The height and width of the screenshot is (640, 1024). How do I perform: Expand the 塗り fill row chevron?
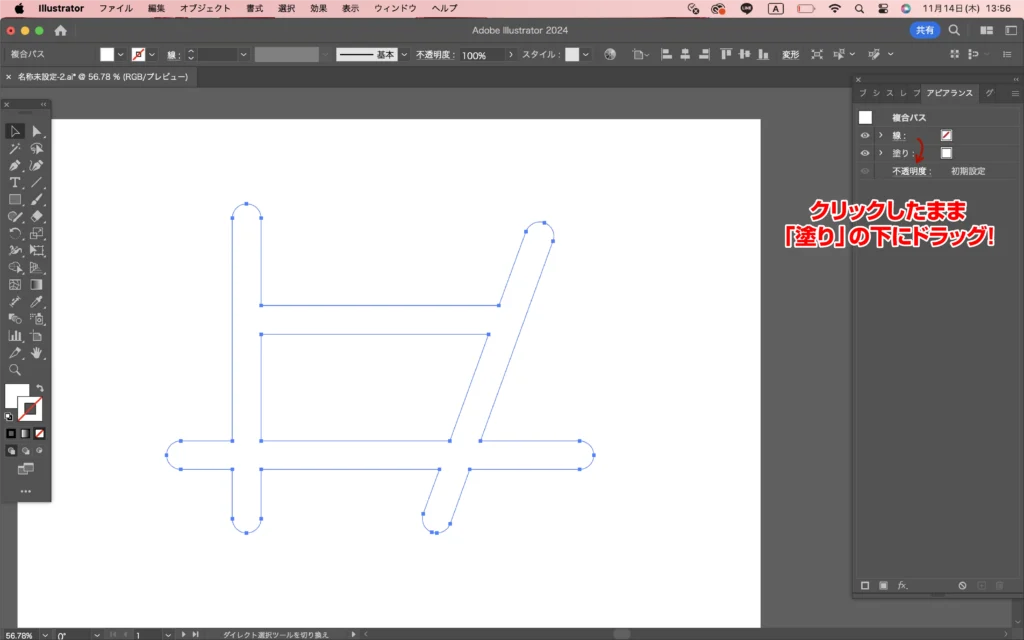(880, 153)
